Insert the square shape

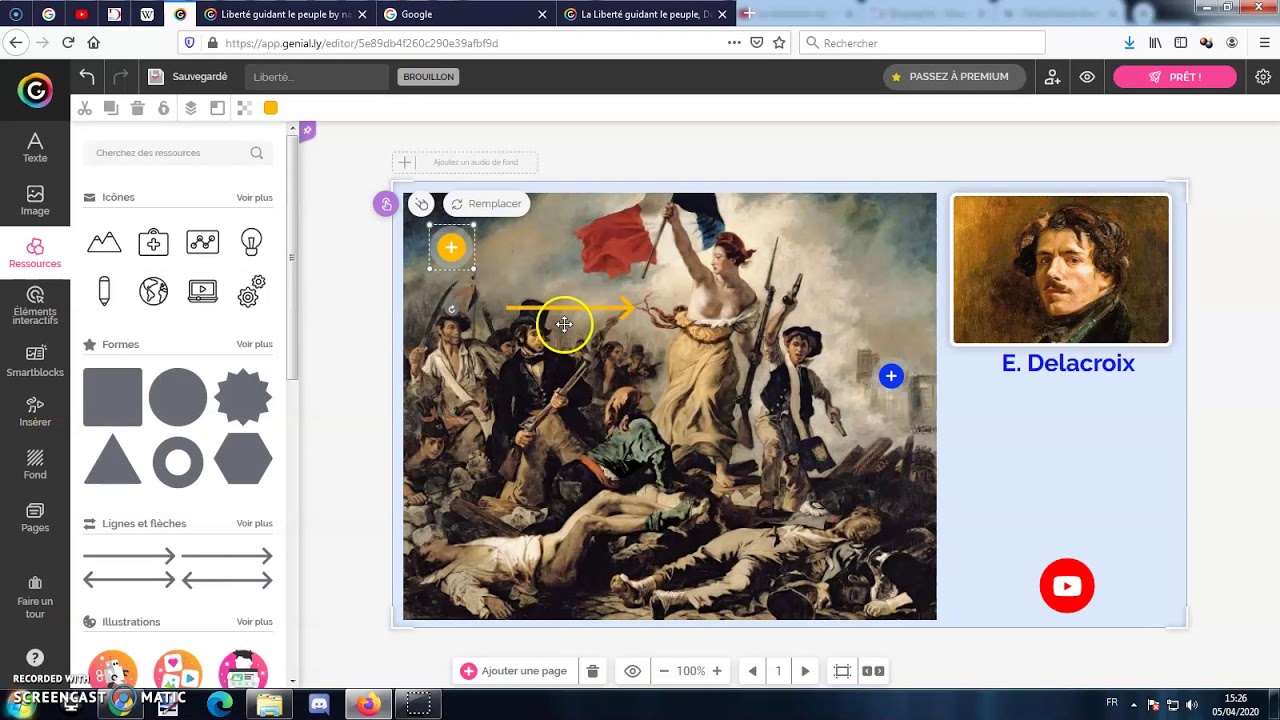pyautogui.click(x=113, y=397)
